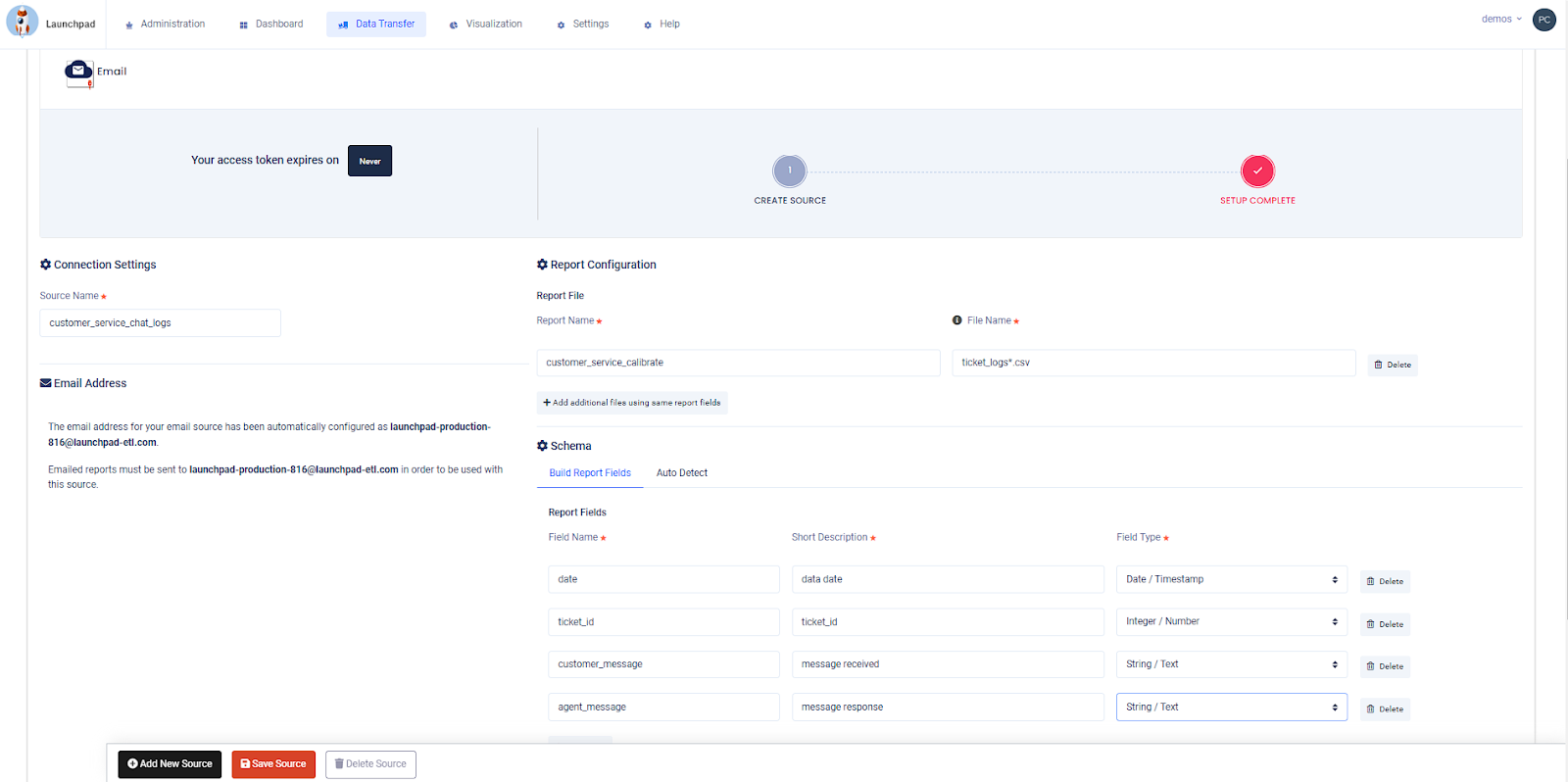Edit the data date description input

point(948,579)
